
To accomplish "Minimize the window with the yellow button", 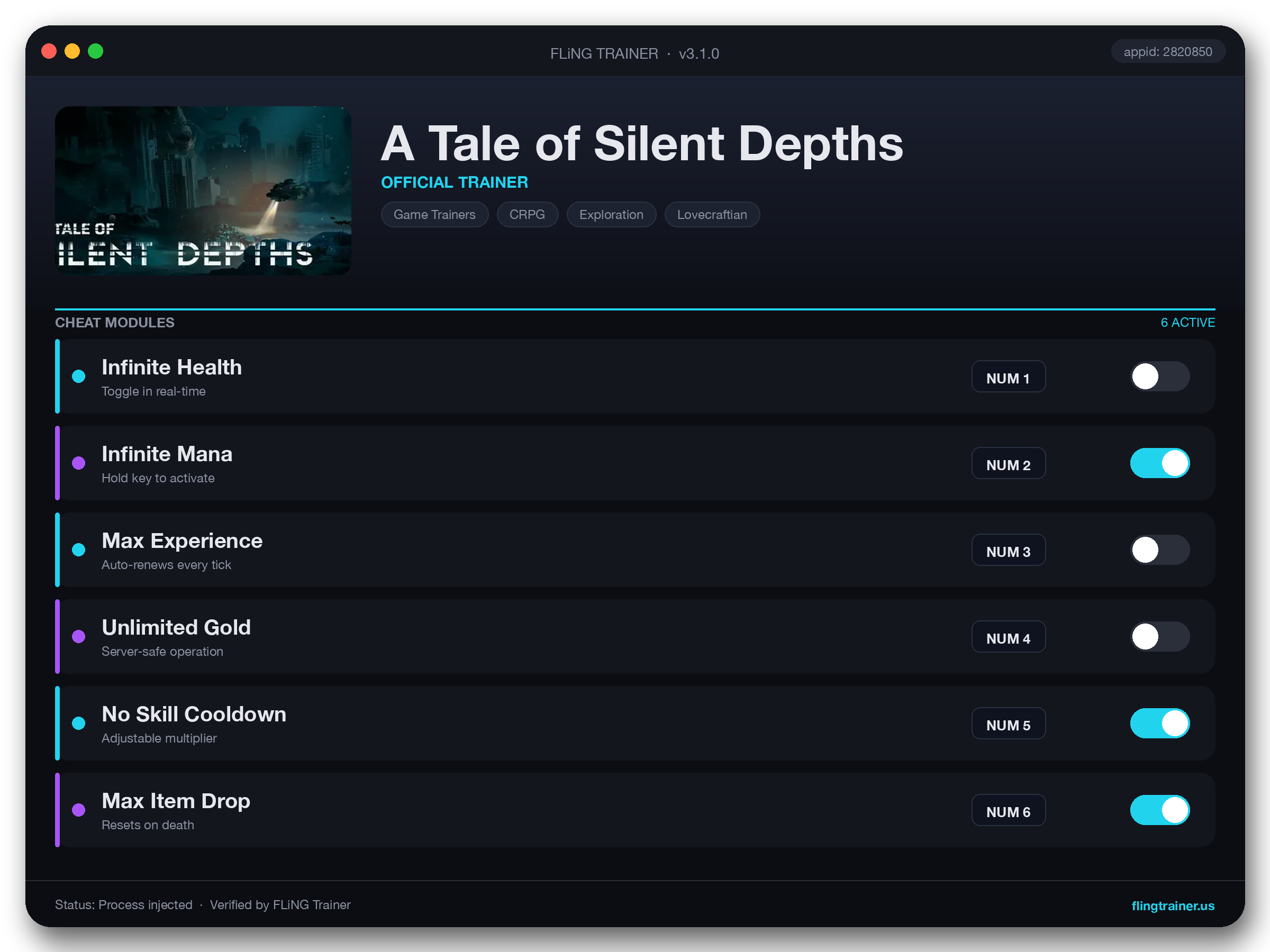I will click(72, 52).
